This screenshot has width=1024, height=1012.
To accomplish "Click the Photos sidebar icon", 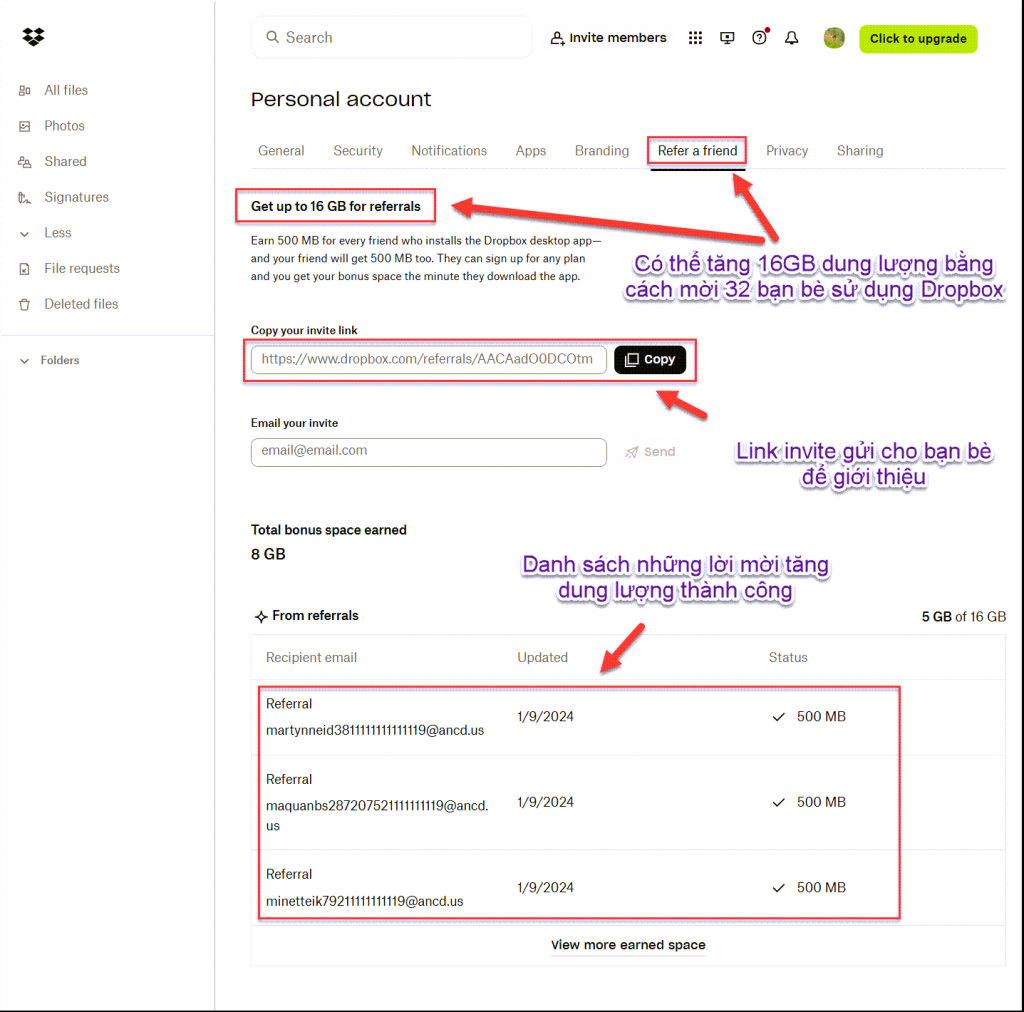I will (25, 126).
